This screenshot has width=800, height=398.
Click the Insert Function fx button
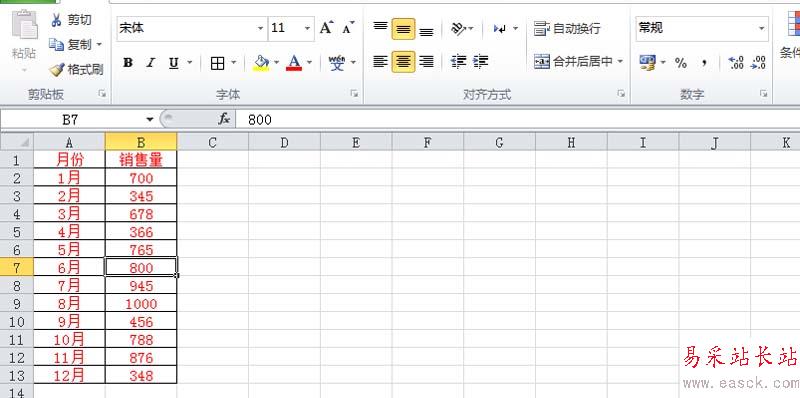[x=224, y=120]
